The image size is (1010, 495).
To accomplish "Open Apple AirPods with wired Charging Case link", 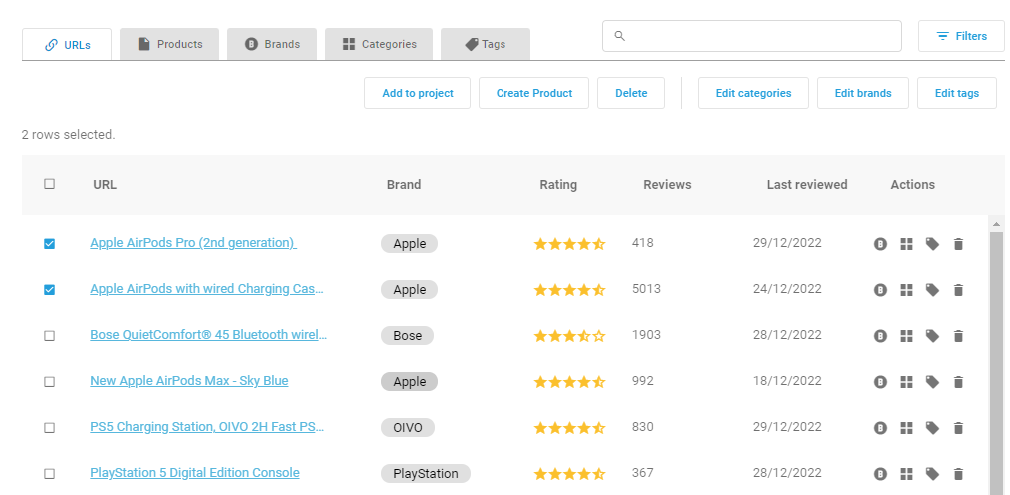I will (207, 289).
